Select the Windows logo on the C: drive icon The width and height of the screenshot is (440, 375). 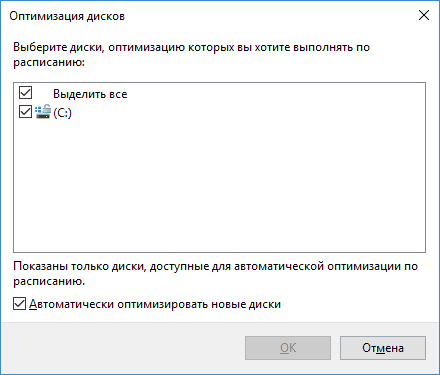(x=38, y=109)
